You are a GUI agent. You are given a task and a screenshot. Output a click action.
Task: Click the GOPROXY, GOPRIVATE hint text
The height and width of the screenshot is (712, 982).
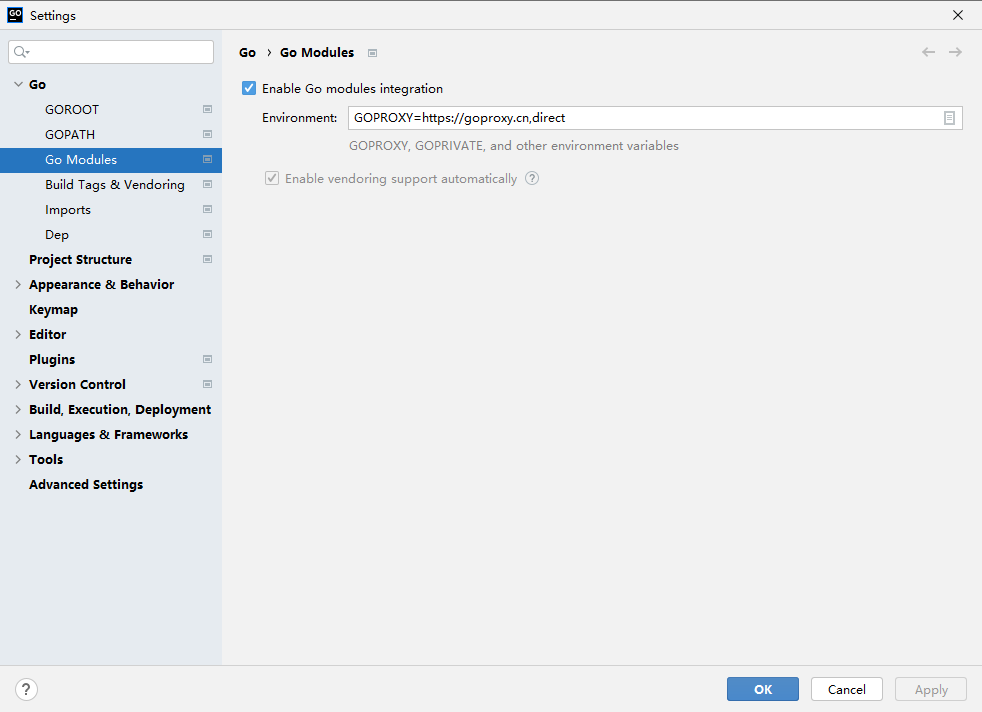pyautogui.click(x=514, y=146)
